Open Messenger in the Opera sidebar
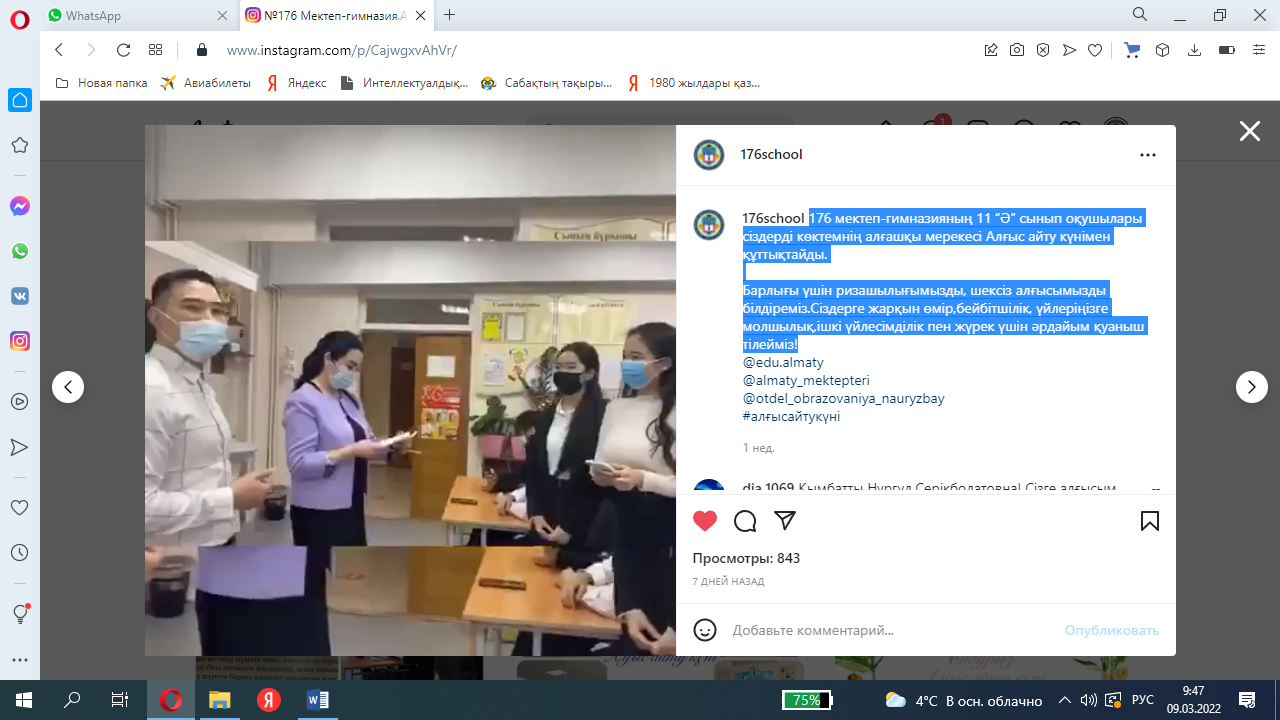This screenshot has height=720, width=1280. pos(19,206)
